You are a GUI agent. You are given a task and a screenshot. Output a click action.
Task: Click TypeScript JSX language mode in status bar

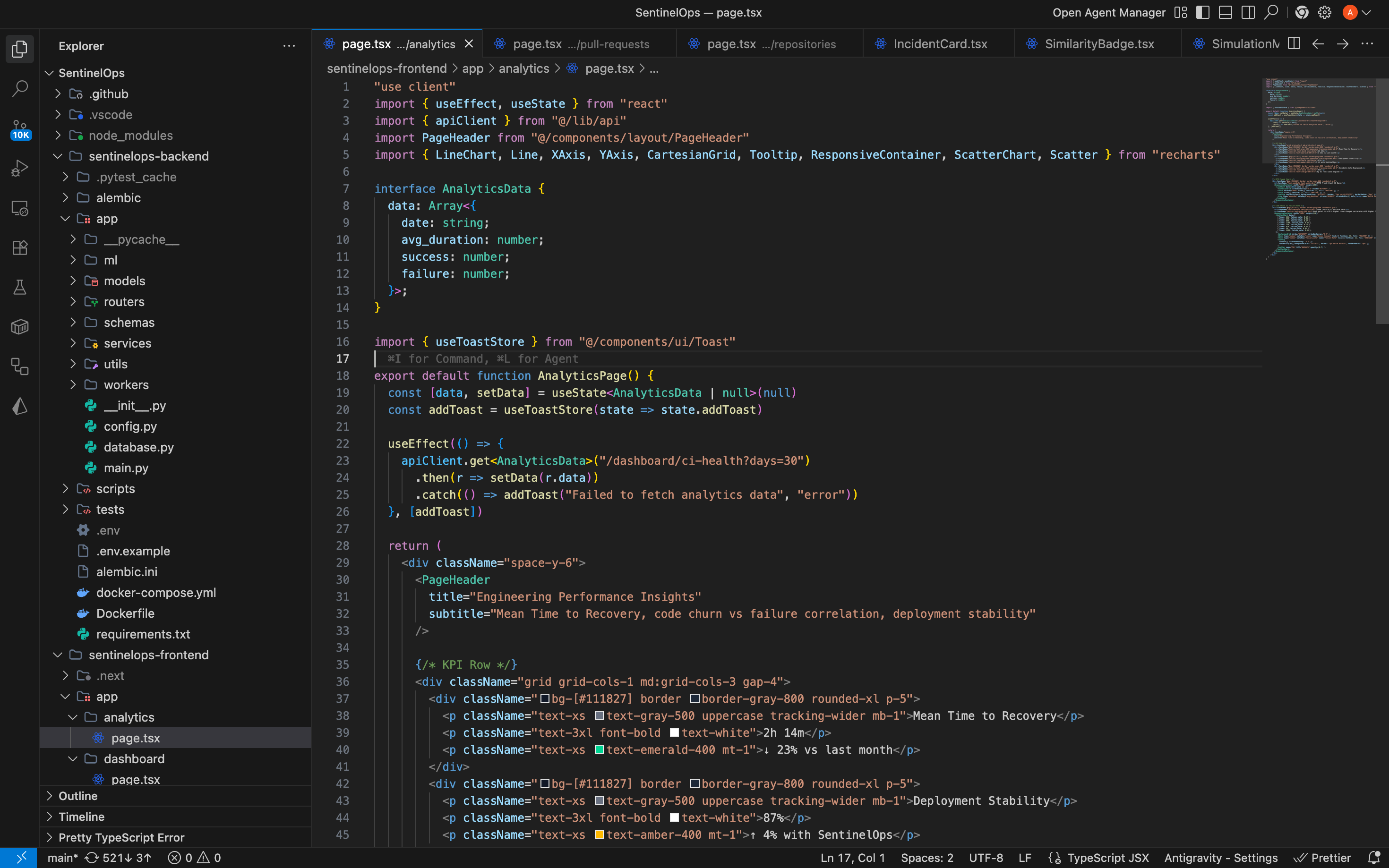click(x=1107, y=858)
